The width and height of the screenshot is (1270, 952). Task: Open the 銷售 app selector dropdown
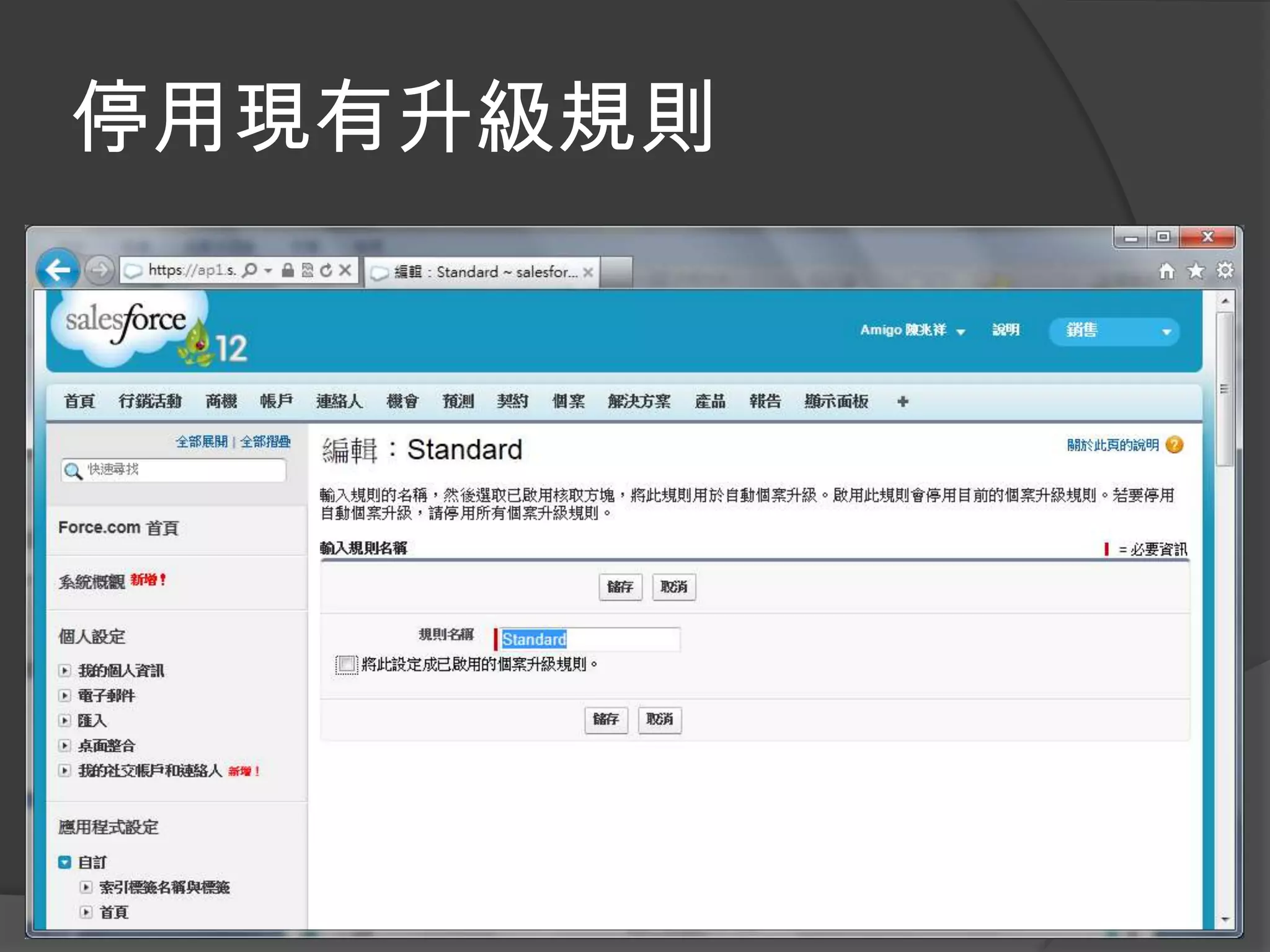[x=1114, y=331]
